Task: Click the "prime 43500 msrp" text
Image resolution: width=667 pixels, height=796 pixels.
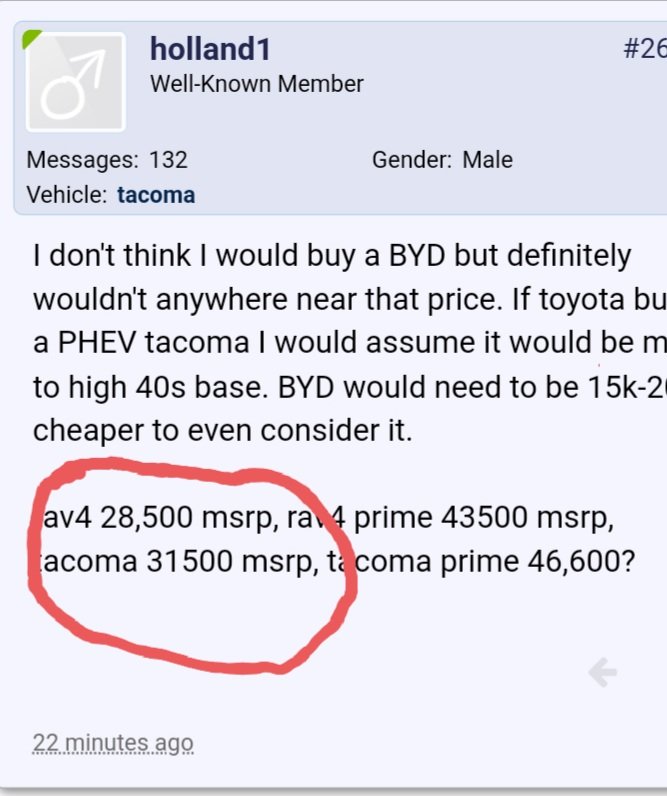Action: 483,518
